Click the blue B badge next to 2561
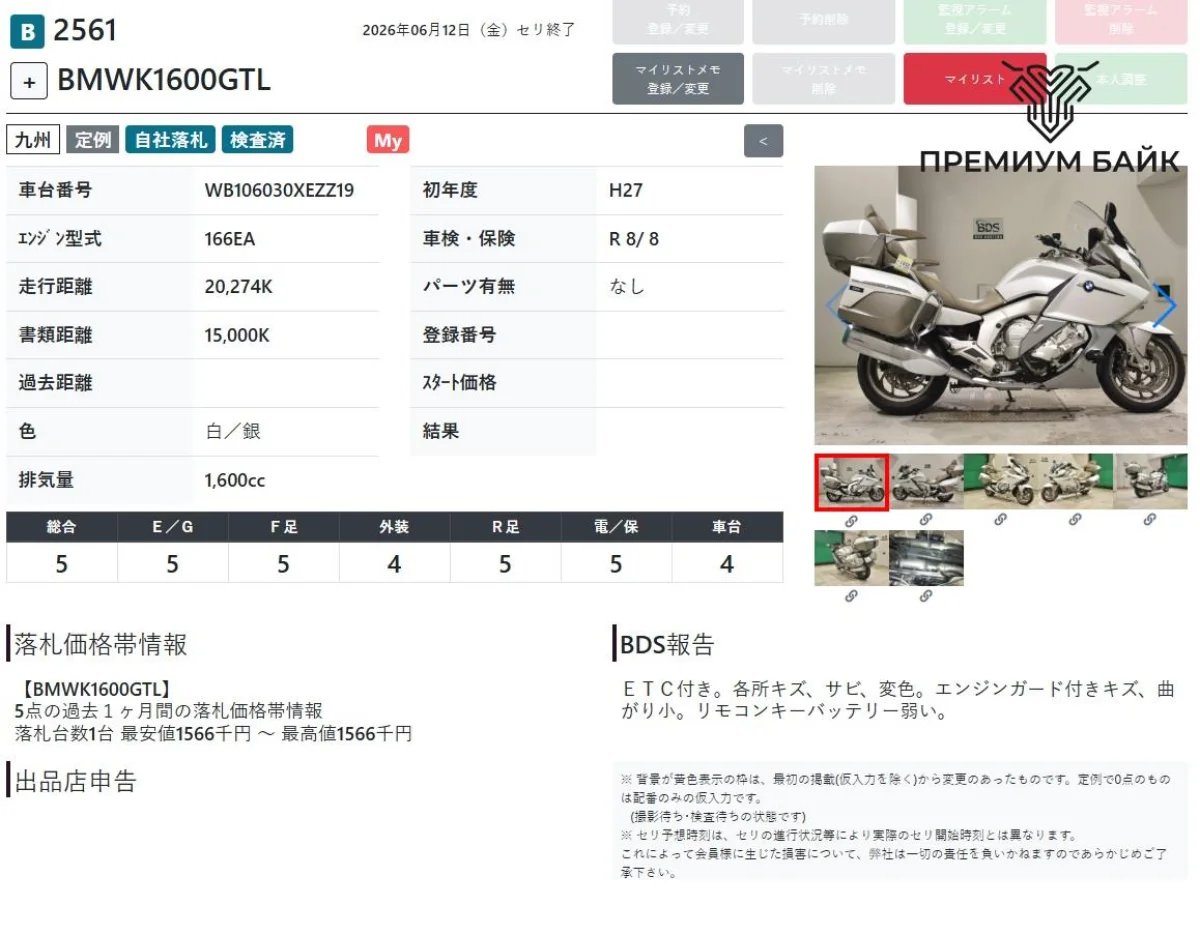 point(27,32)
